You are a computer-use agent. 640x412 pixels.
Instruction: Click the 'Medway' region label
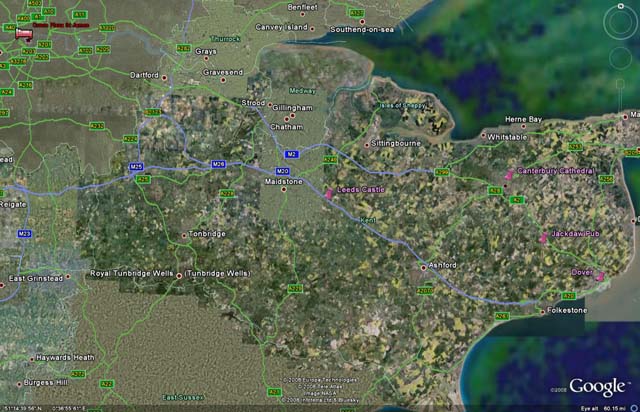click(x=302, y=91)
